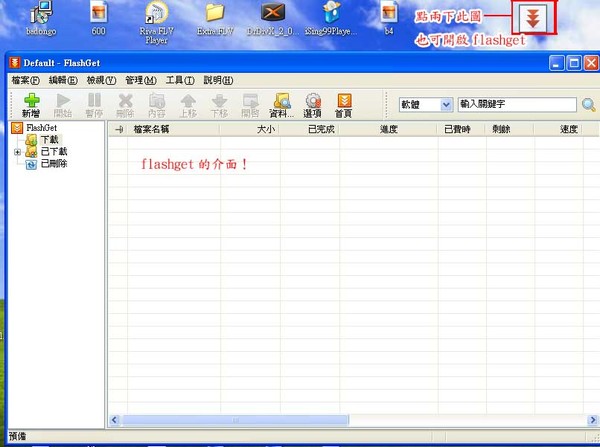Expand the 已下載 tree node
The image size is (600, 447).
pyautogui.click(x=17, y=152)
